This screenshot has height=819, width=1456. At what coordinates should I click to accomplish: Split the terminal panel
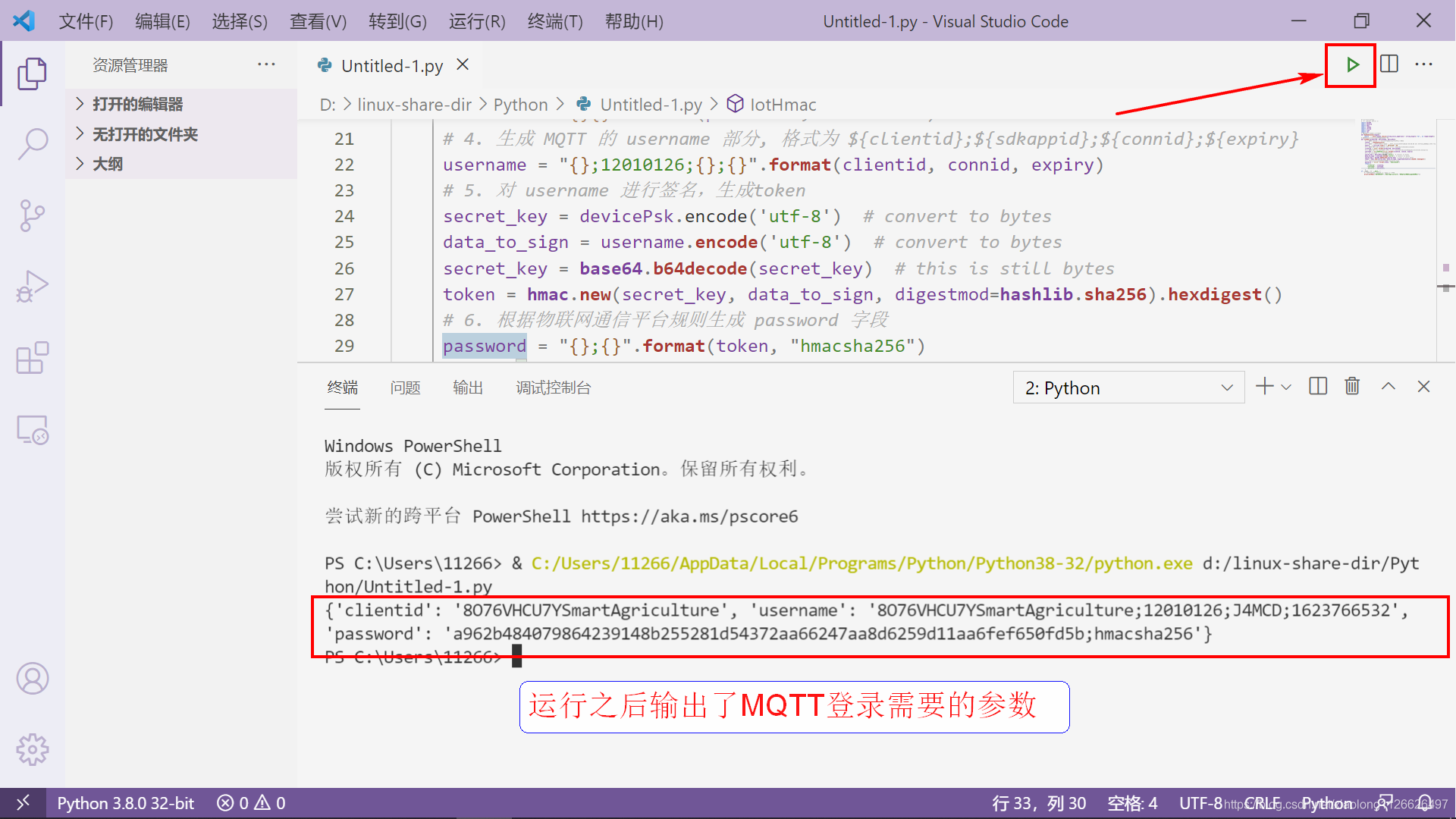[x=1318, y=387]
